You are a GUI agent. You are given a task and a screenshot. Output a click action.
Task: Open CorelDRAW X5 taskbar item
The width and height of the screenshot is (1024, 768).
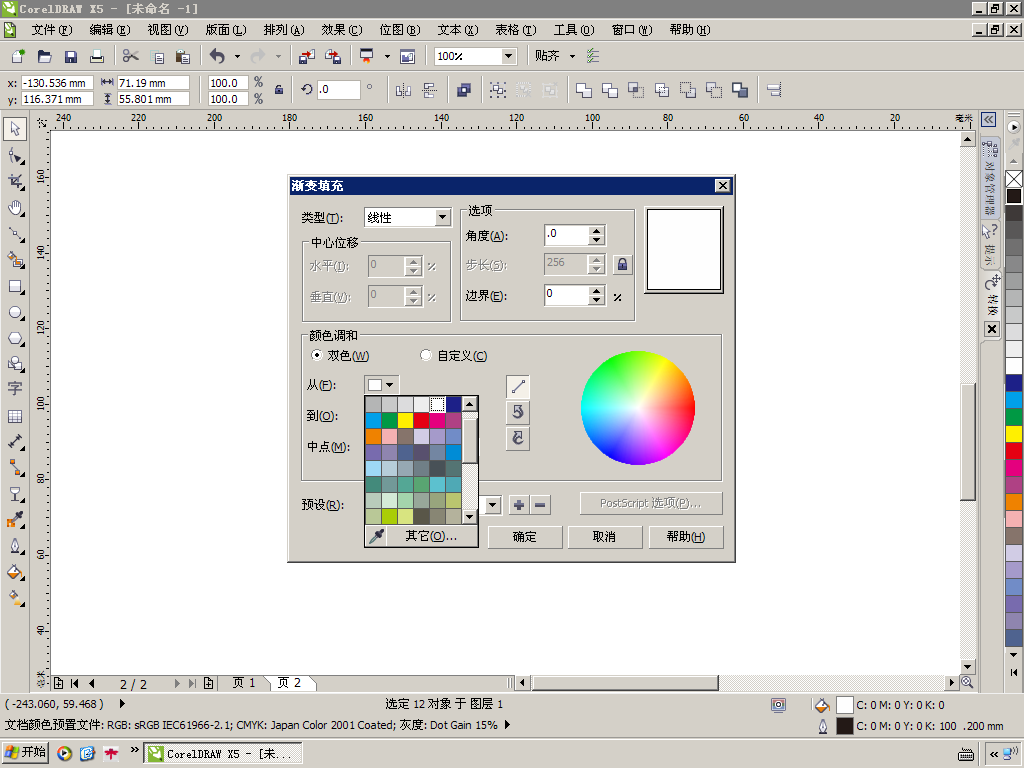pos(223,754)
